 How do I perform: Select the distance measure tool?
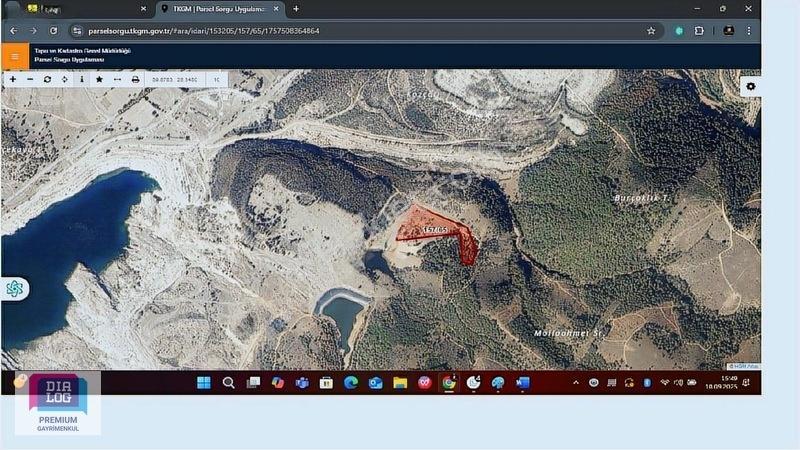tap(117, 80)
